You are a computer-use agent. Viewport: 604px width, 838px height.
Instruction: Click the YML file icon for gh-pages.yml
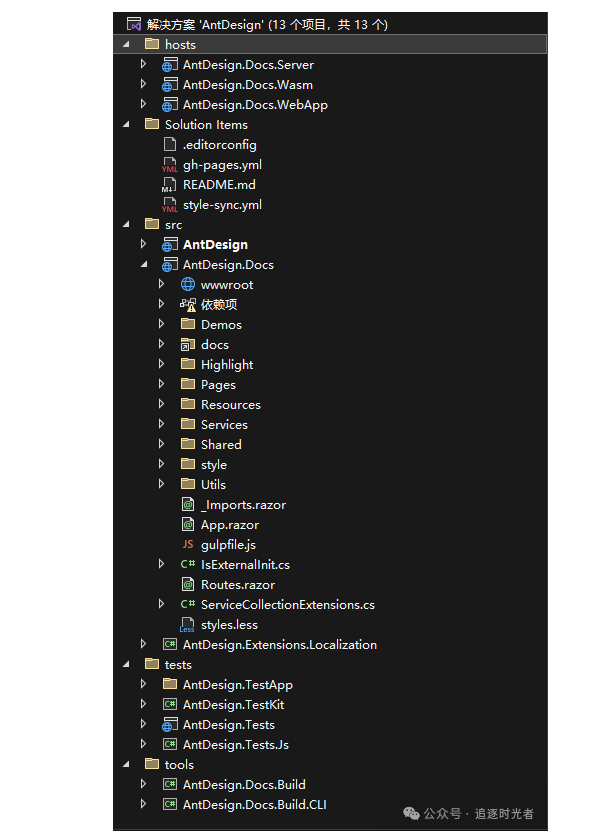tap(169, 165)
